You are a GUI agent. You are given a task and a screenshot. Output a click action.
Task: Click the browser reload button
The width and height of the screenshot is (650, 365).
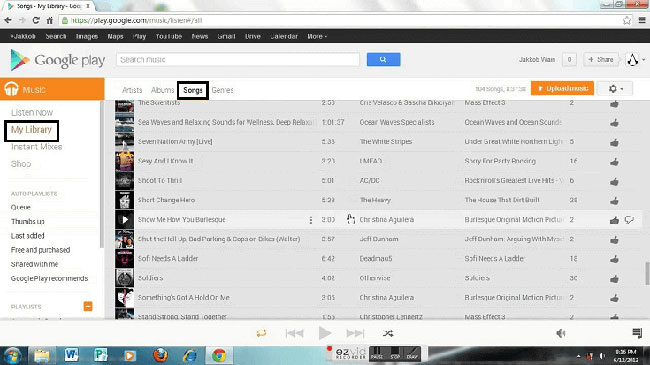[x=36, y=20]
